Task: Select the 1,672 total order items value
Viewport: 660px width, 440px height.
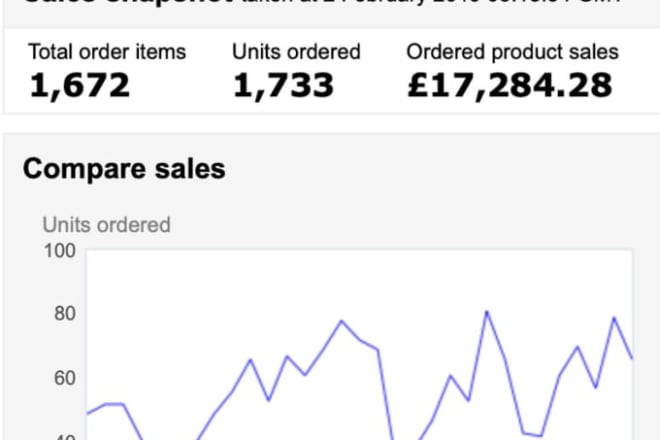Action: tap(80, 85)
